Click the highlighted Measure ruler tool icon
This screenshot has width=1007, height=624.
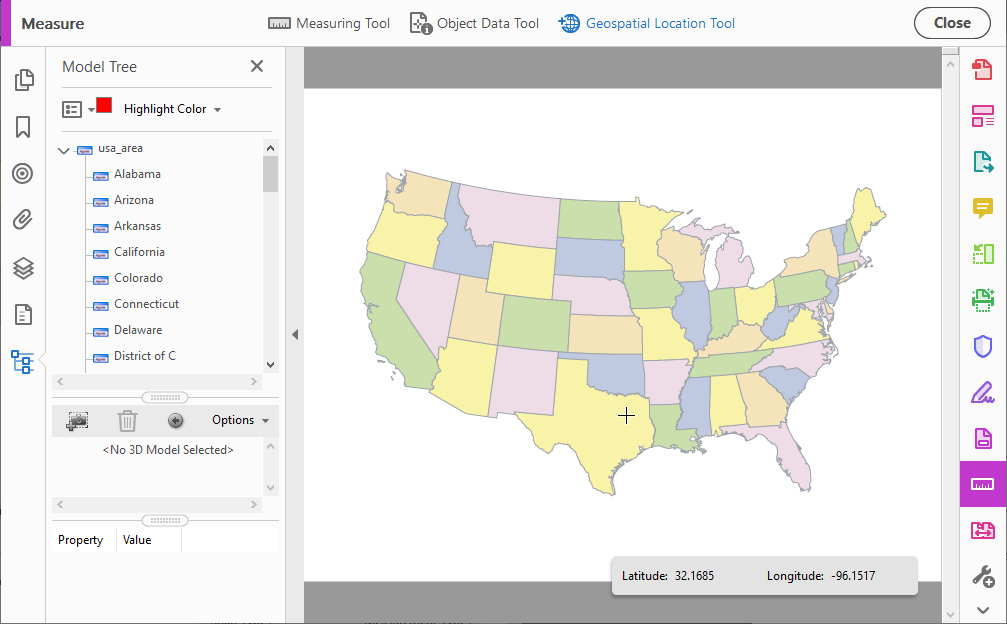[x=983, y=484]
